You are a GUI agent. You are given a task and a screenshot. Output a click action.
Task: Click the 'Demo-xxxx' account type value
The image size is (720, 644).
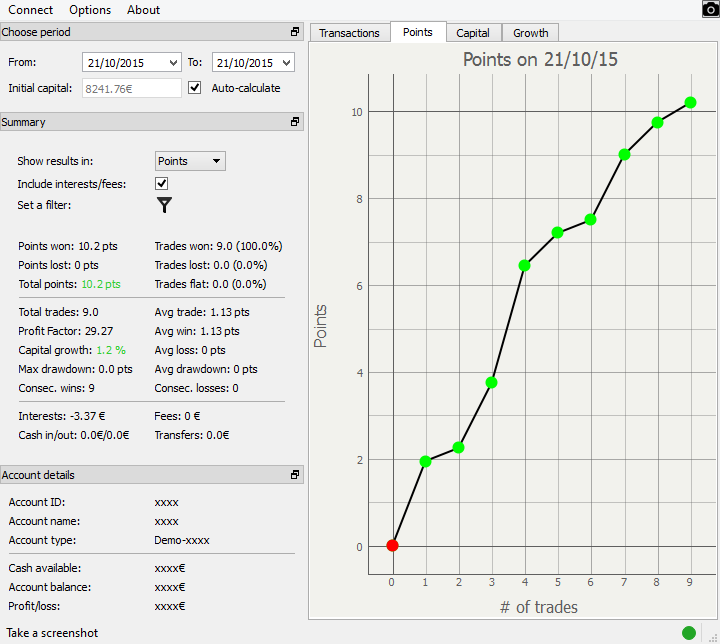click(182, 540)
